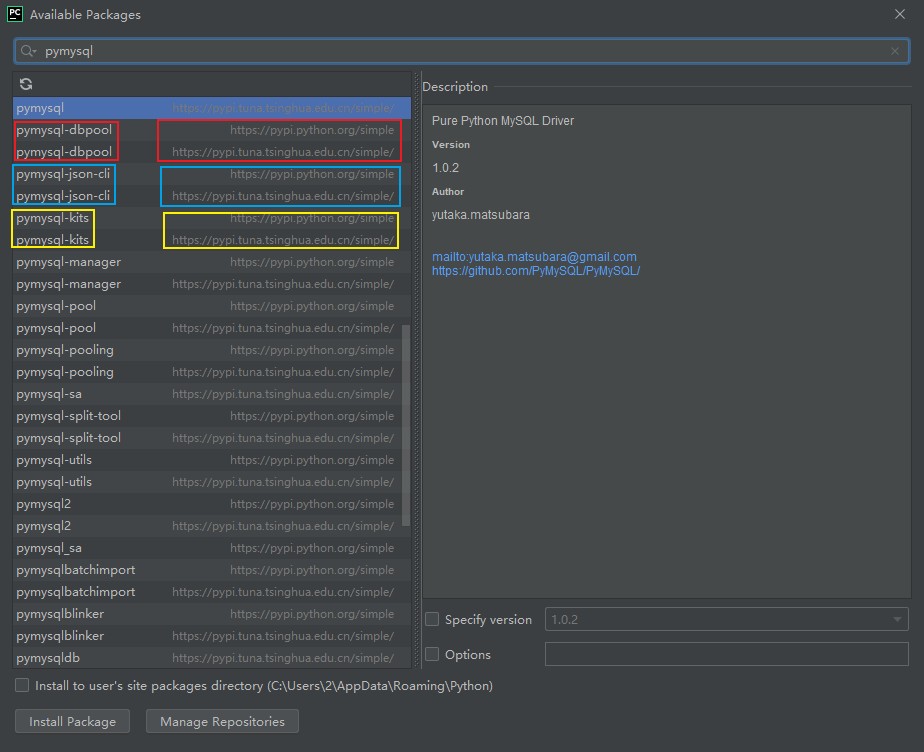
Task: Select pymysql-kits from pypi.python.org
Action: [x=212, y=218]
